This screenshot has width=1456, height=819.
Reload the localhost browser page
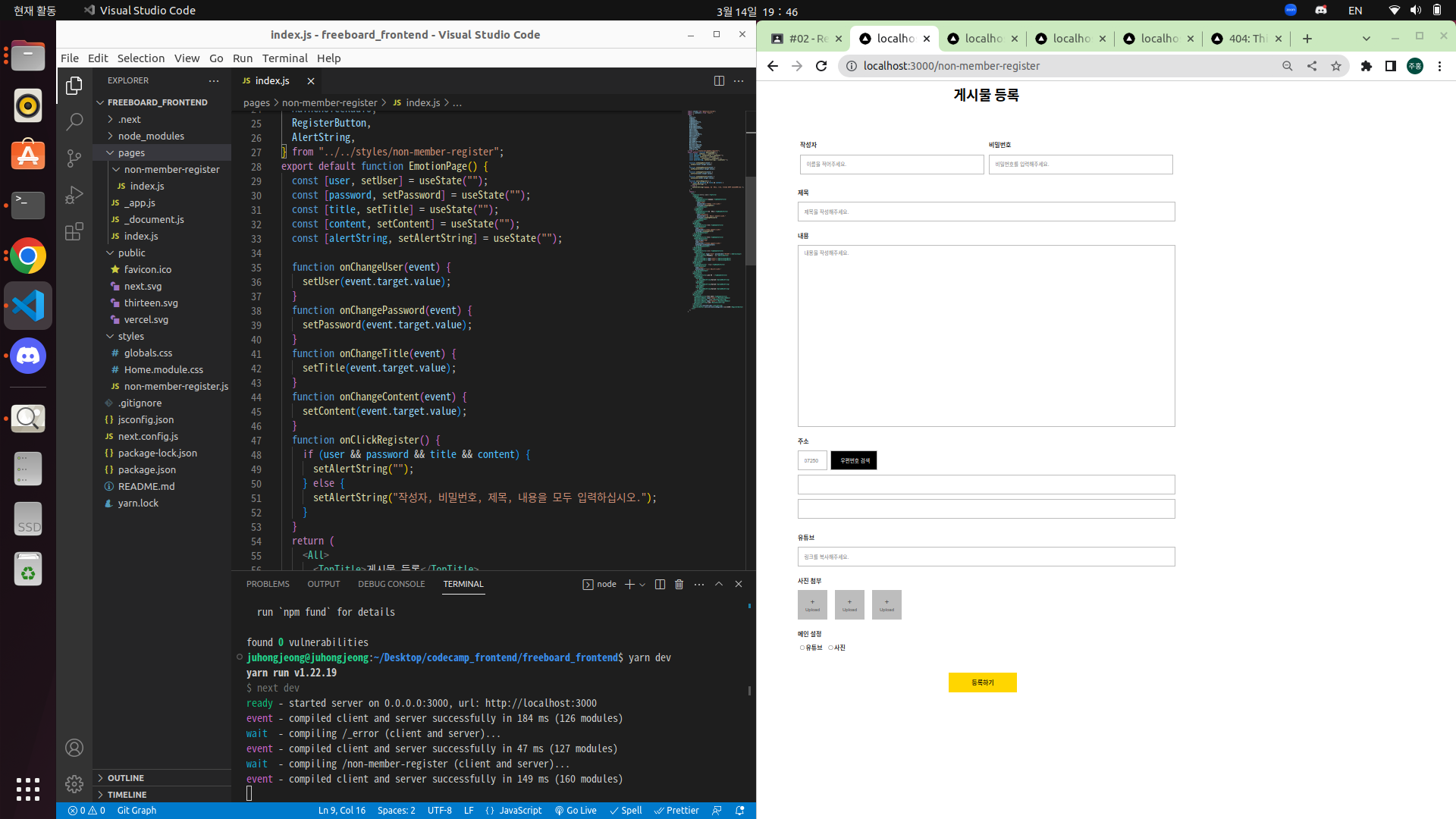click(821, 66)
